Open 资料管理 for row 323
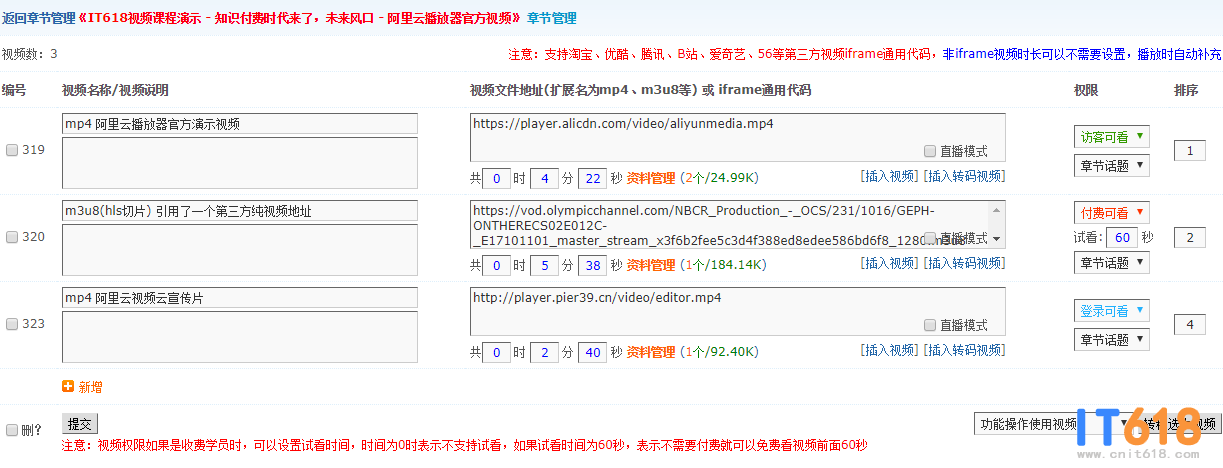The height and width of the screenshot is (468, 1223). coord(651,352)
